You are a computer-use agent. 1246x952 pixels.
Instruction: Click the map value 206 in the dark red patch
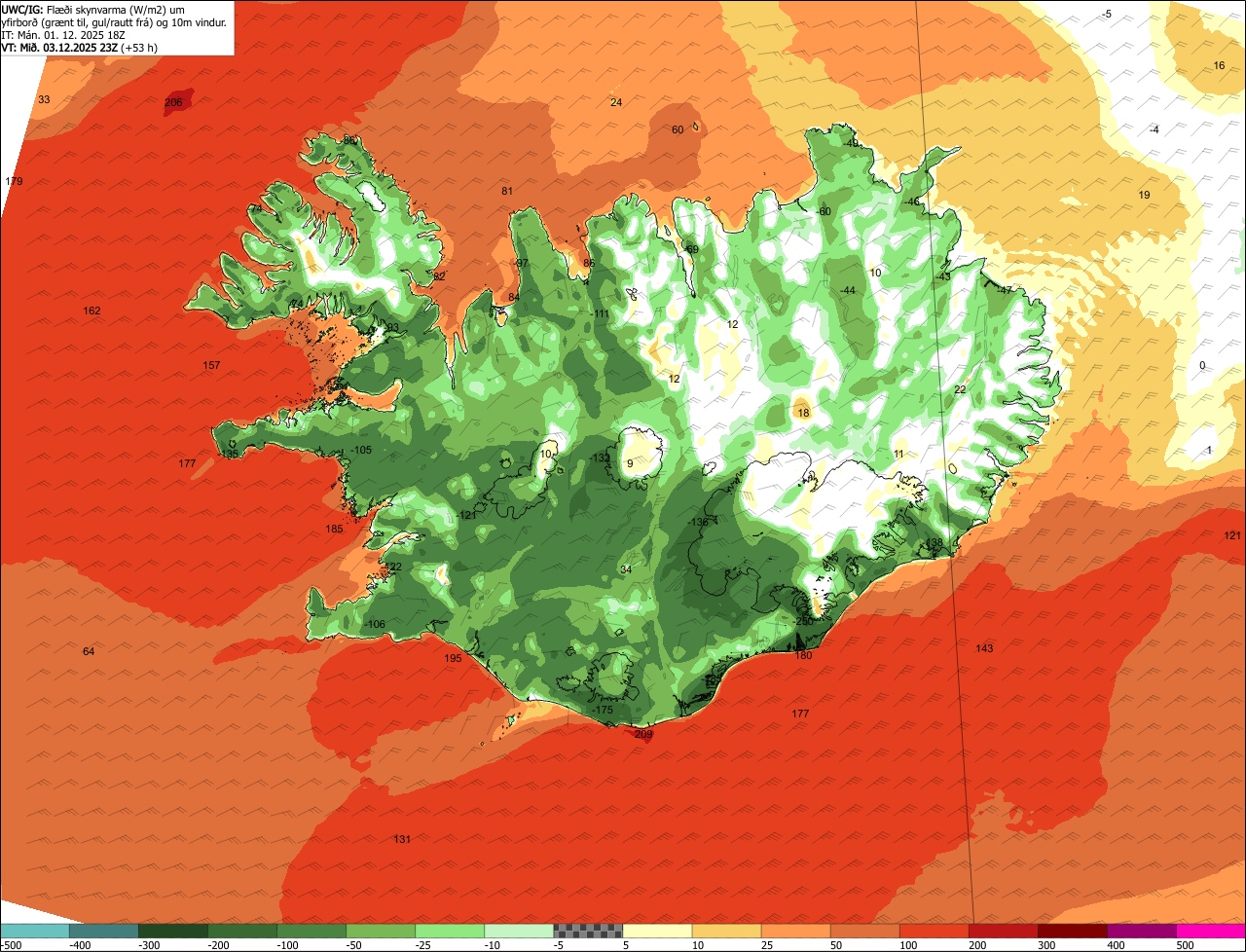pos(173,102)
